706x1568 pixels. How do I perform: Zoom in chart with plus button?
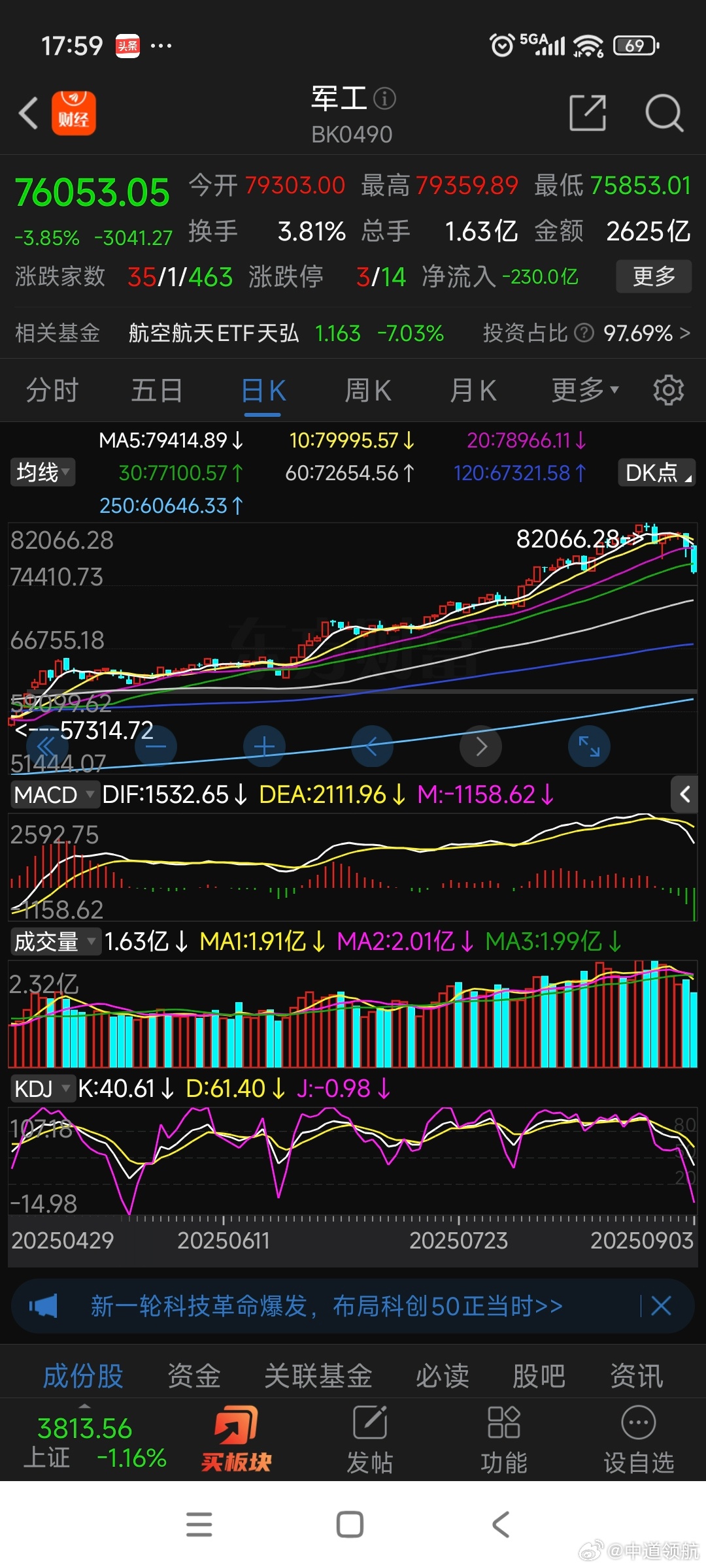click(264, 746)
